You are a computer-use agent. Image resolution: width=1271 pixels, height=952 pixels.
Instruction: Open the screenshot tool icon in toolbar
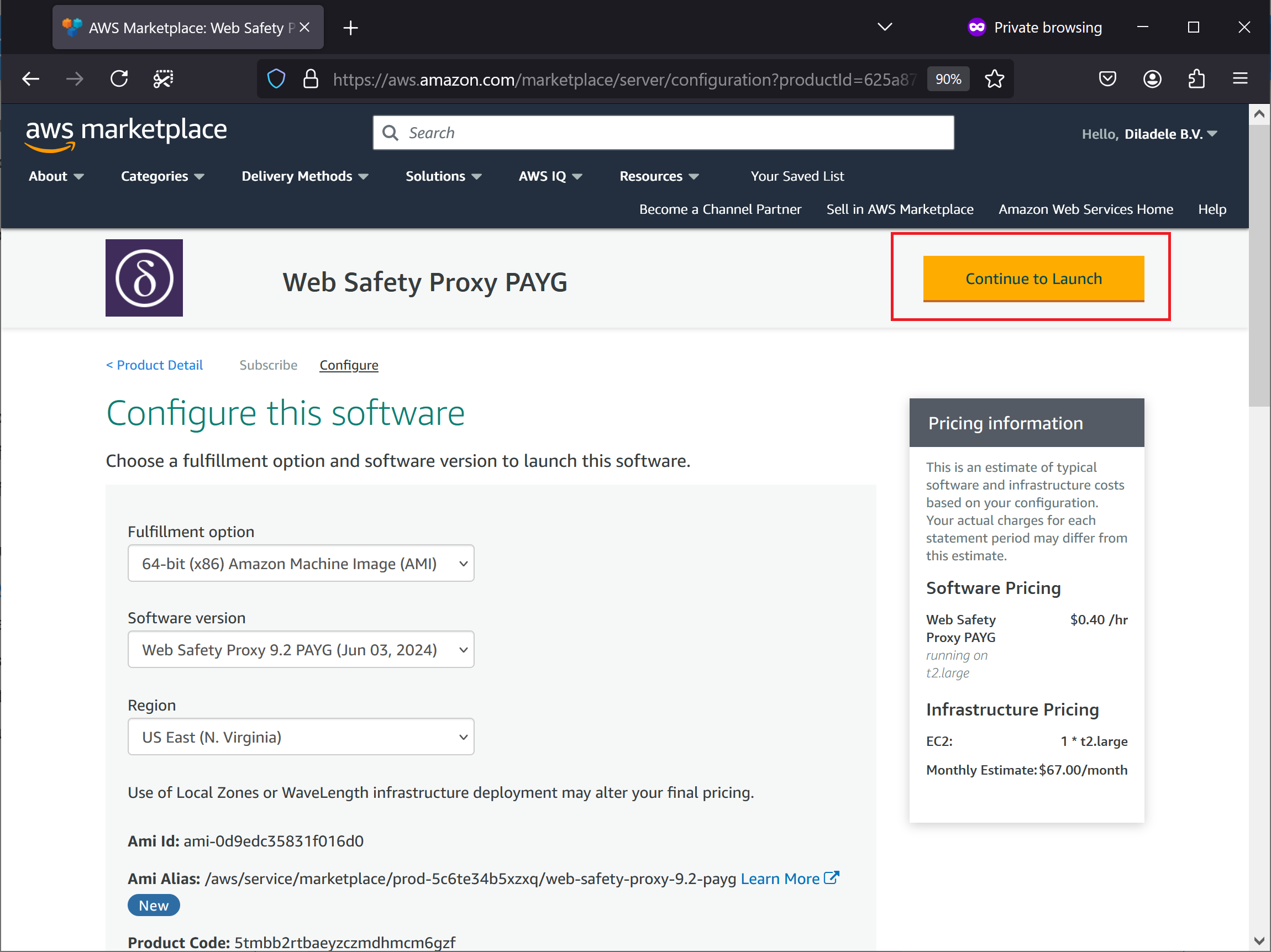point(163,78)
